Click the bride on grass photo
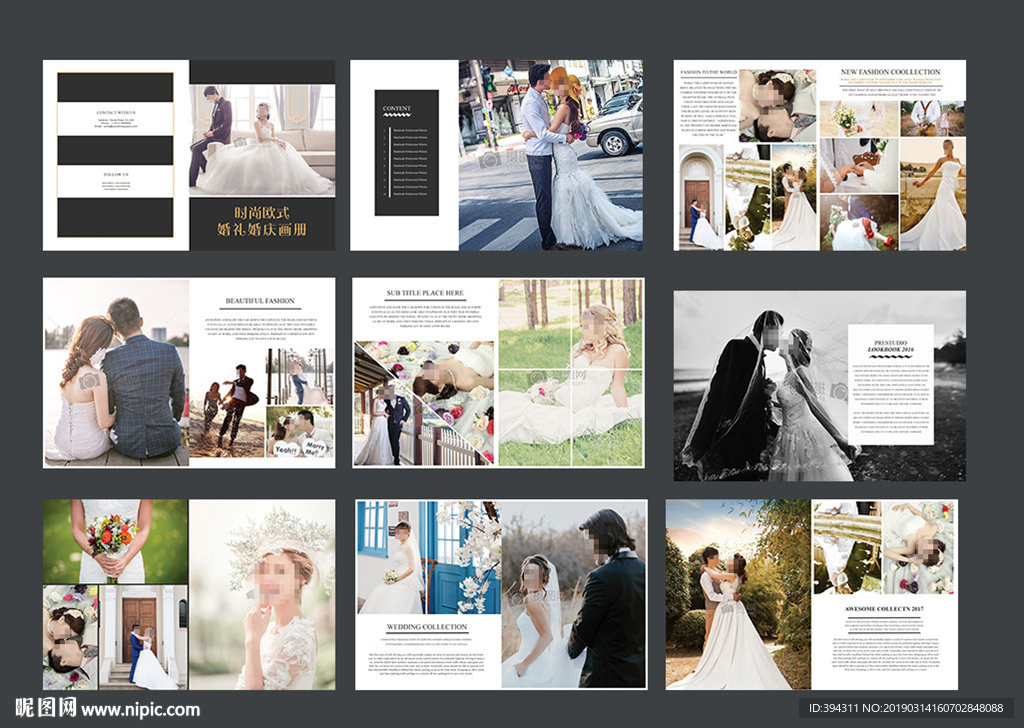1024x728 pixels. click(571, 373)
